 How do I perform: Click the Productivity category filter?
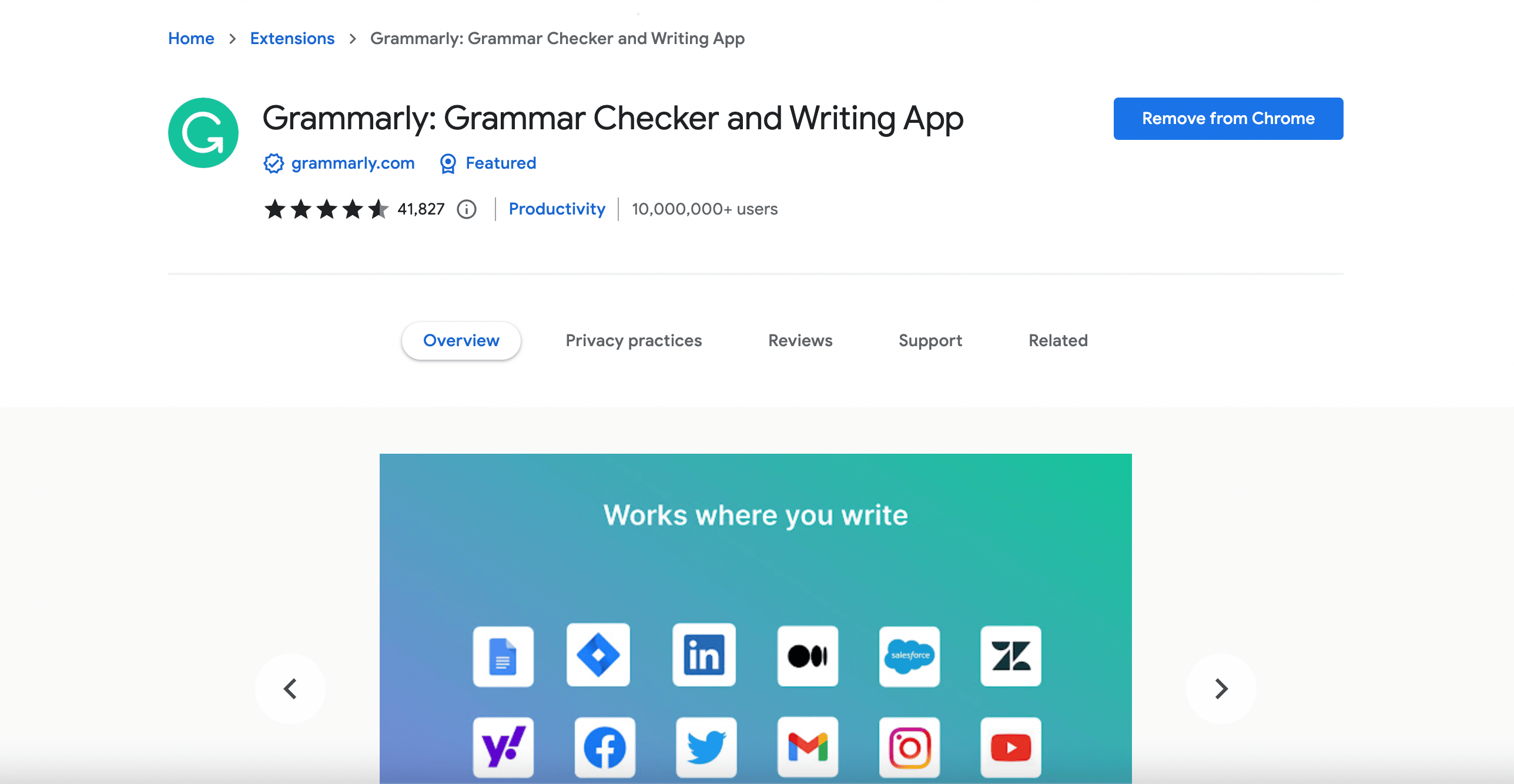[557, 208]
